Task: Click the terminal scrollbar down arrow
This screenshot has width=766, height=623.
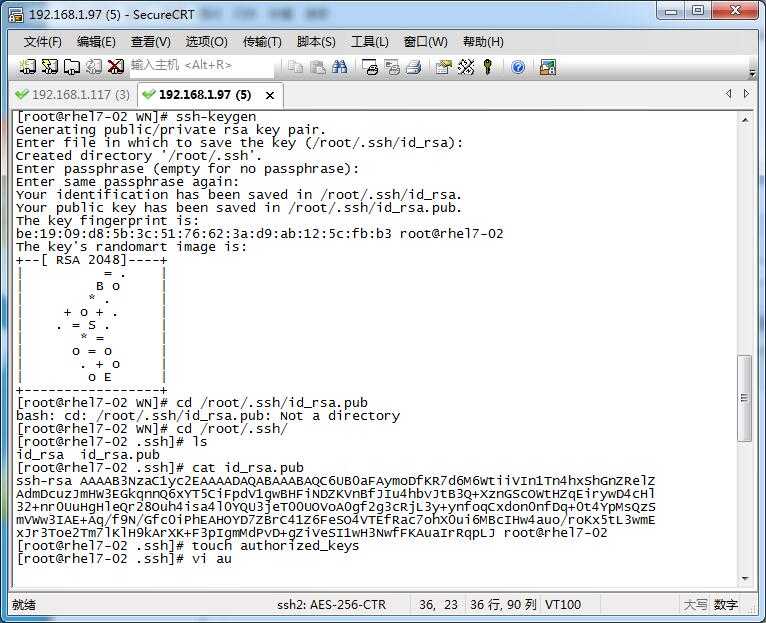Action: pyautogui.click(x=745, y=579)
